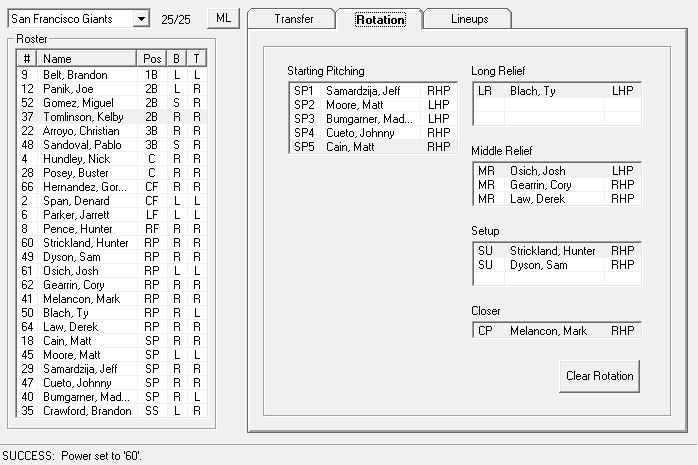This screenshot has height=465, width=698.
Task: Pick setup man Strickland, Hunter
Action: (555, 251)
